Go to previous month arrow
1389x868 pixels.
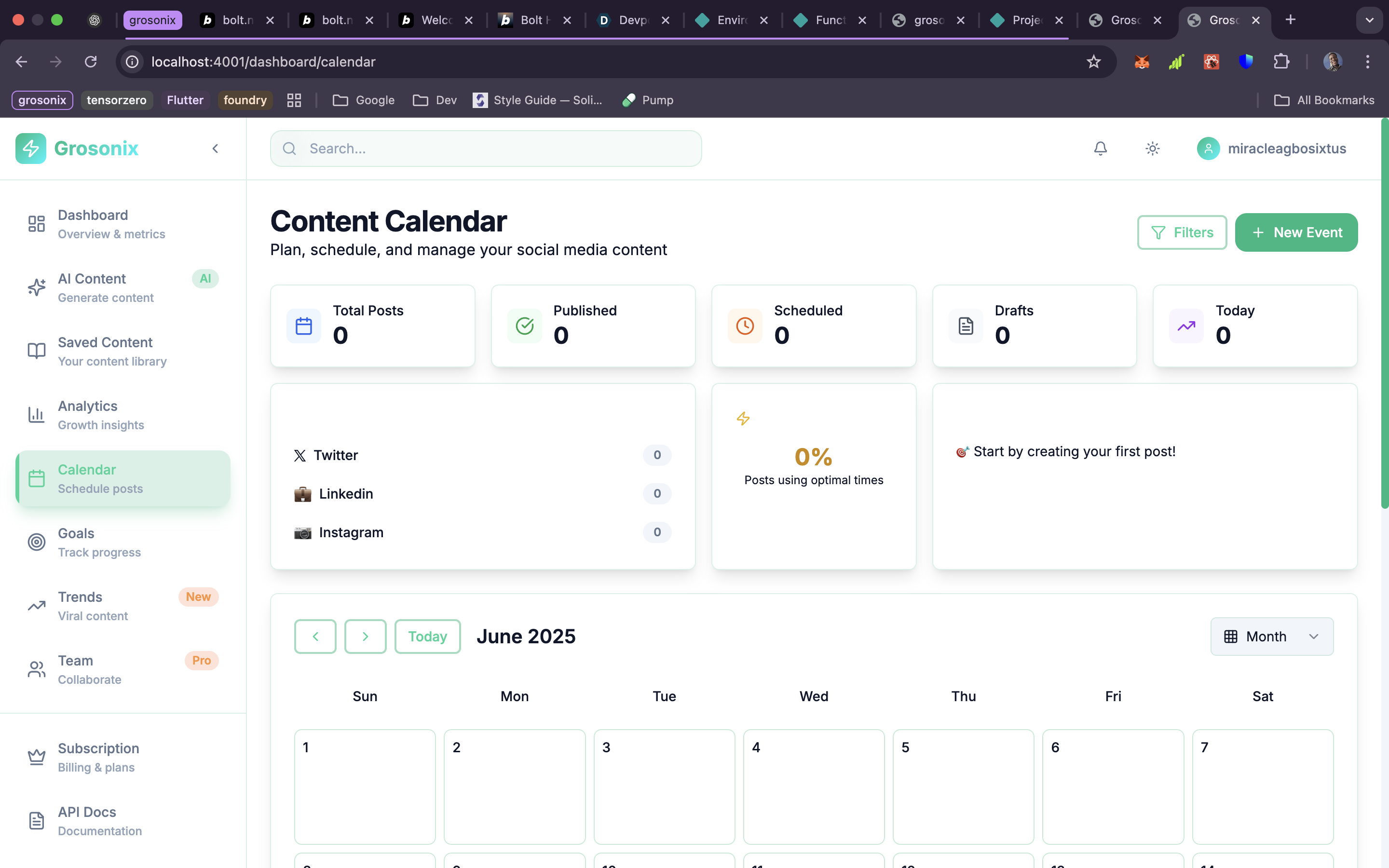[x=315, y=636]
